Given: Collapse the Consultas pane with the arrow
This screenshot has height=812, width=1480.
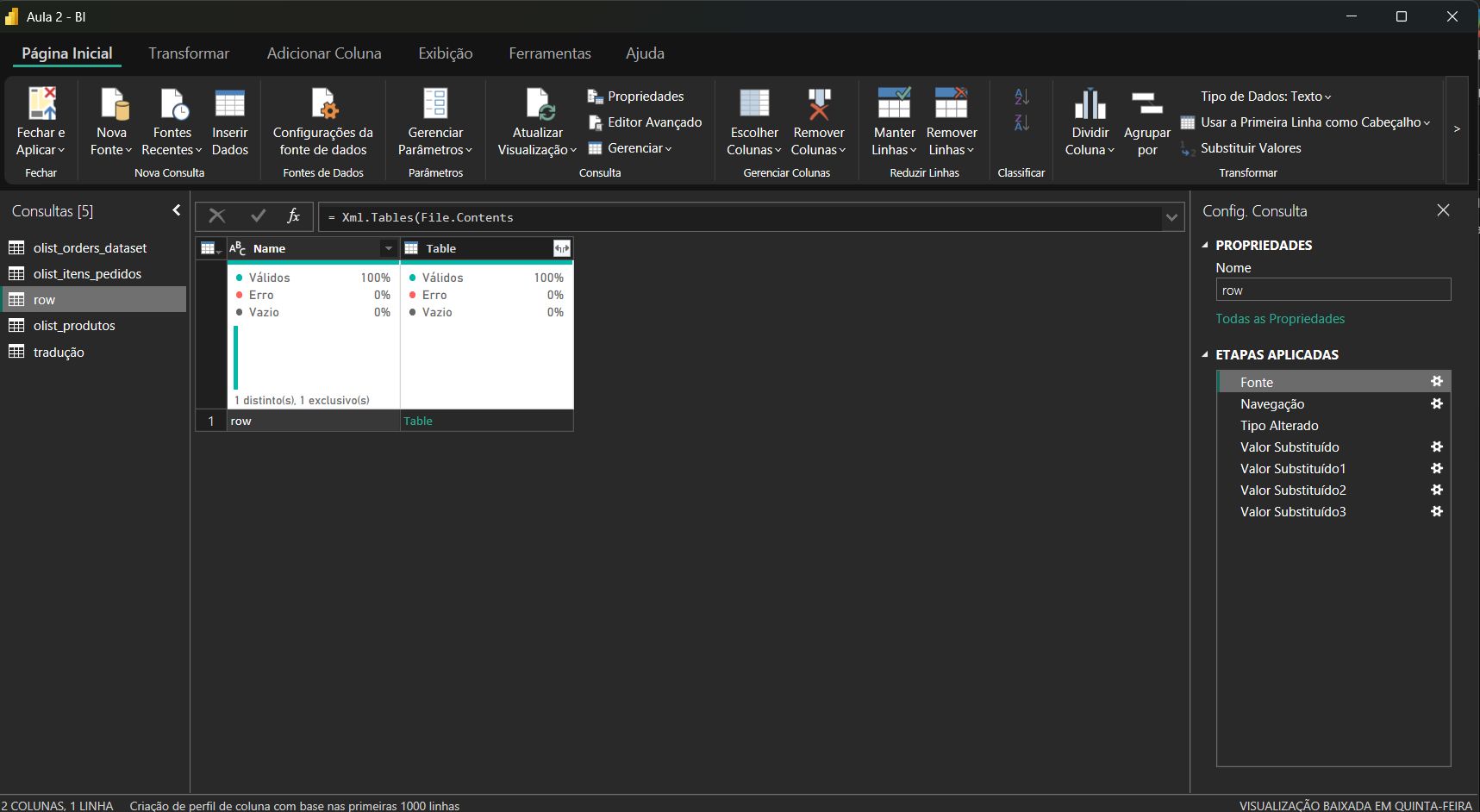Looking at the screenshot, I should (176, 210).
